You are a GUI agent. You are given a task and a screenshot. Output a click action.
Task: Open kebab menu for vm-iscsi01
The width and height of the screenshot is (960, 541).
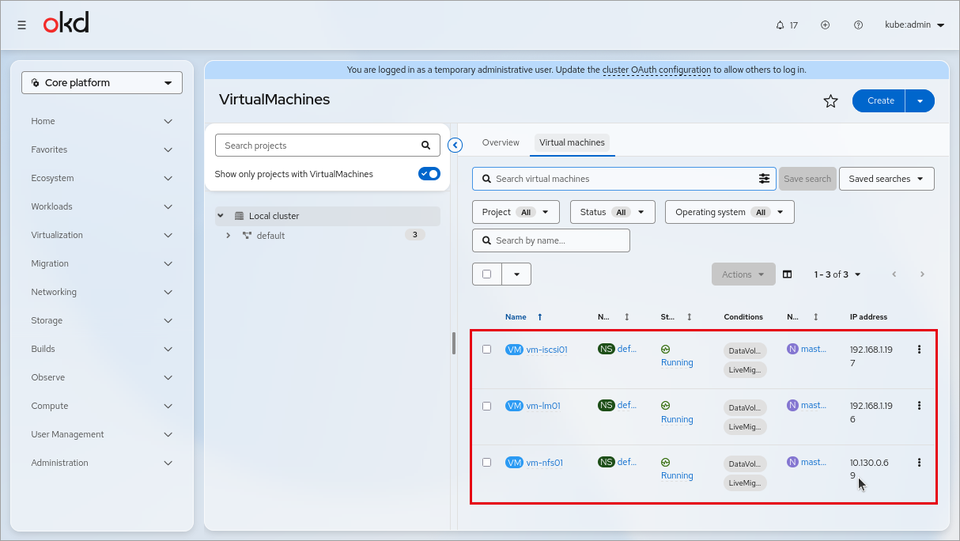919,349
